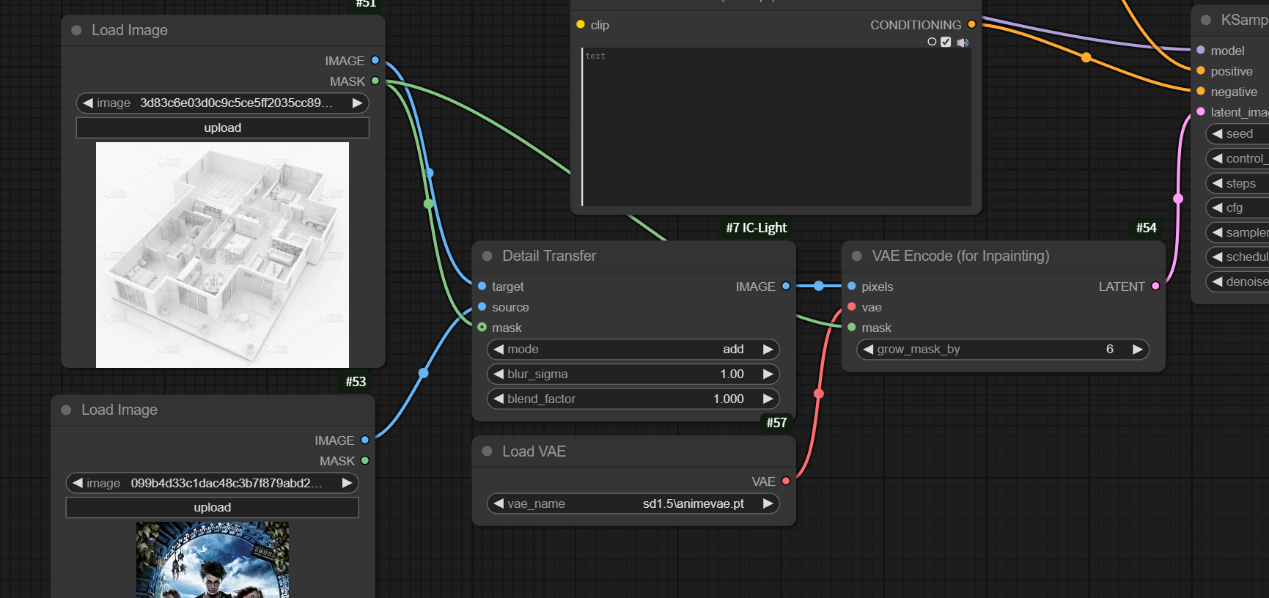Click the speaker icon above the text box

[x=962, y=42]
